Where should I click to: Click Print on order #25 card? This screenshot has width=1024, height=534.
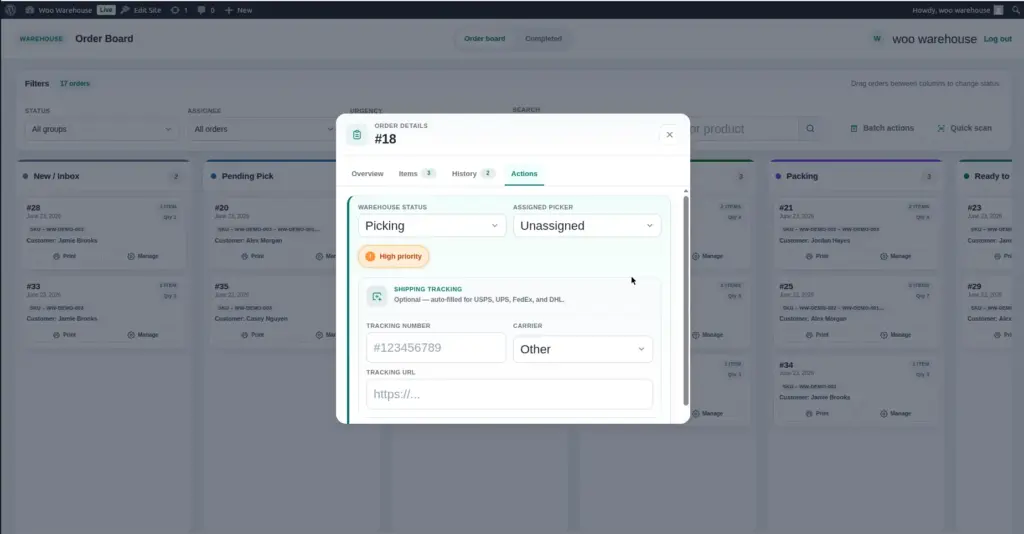[x=817, y=335]
